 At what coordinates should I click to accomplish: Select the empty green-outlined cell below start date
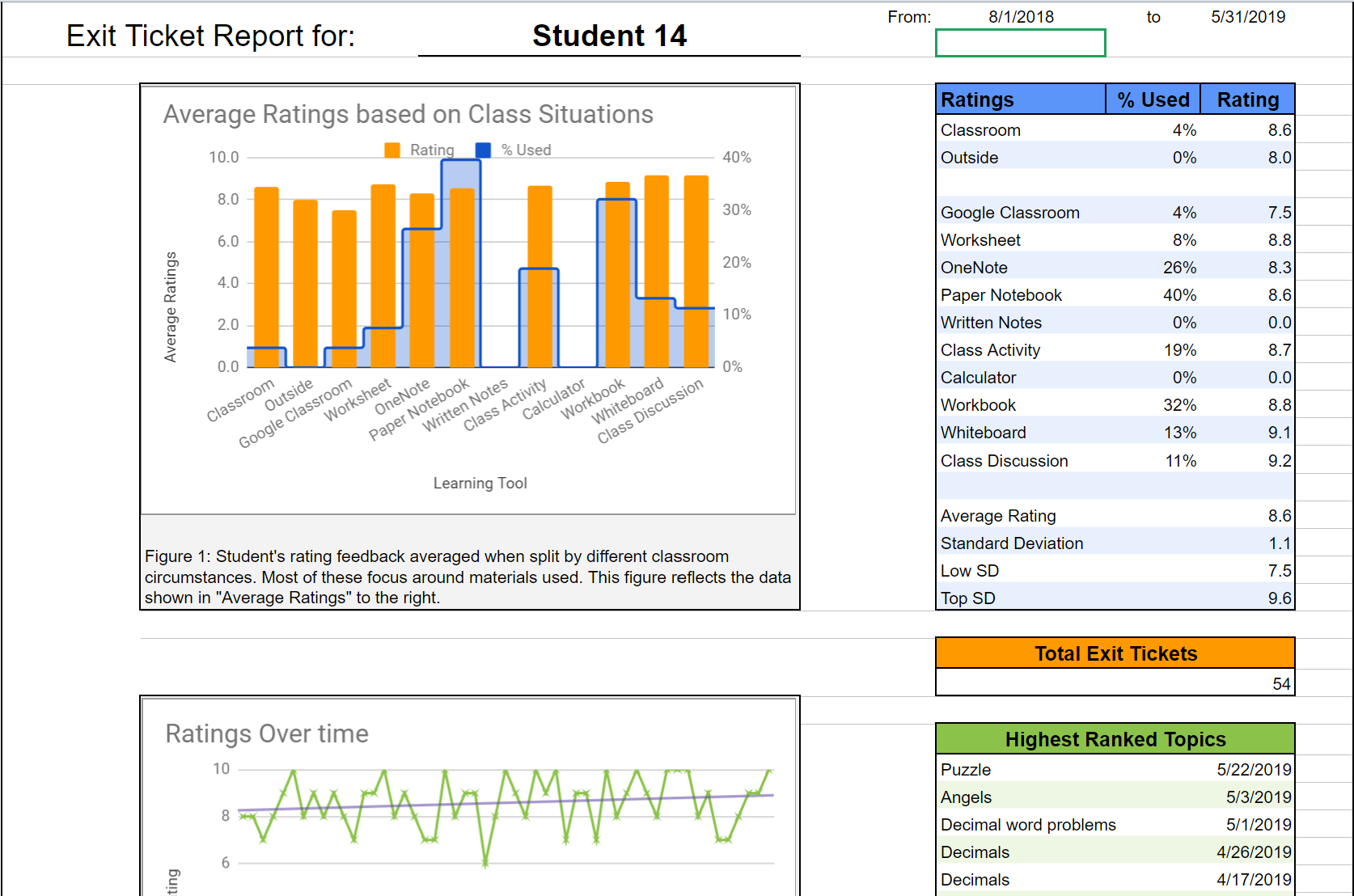point(1020,44)
